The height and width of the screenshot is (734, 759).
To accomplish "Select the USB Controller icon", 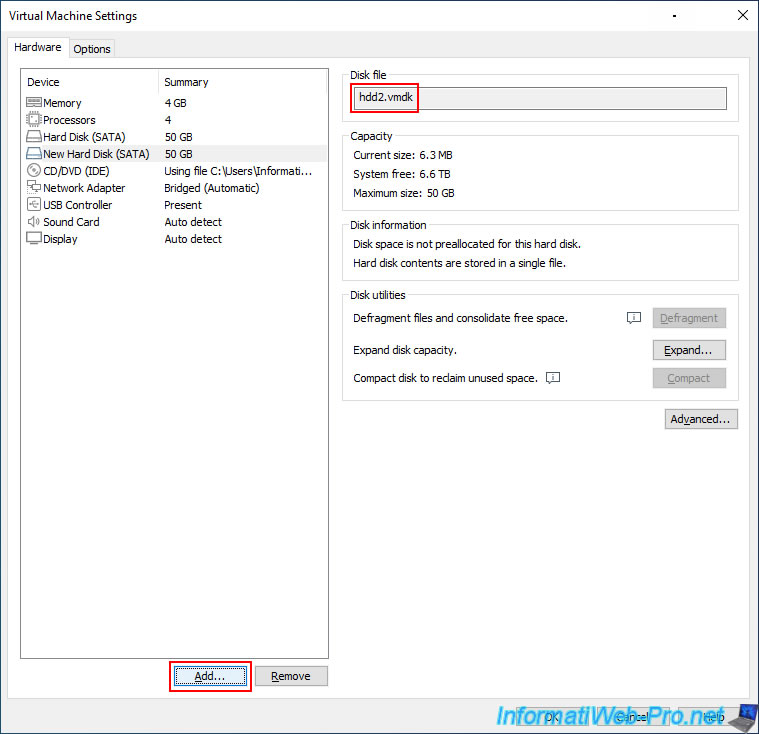I will (33, 205).
